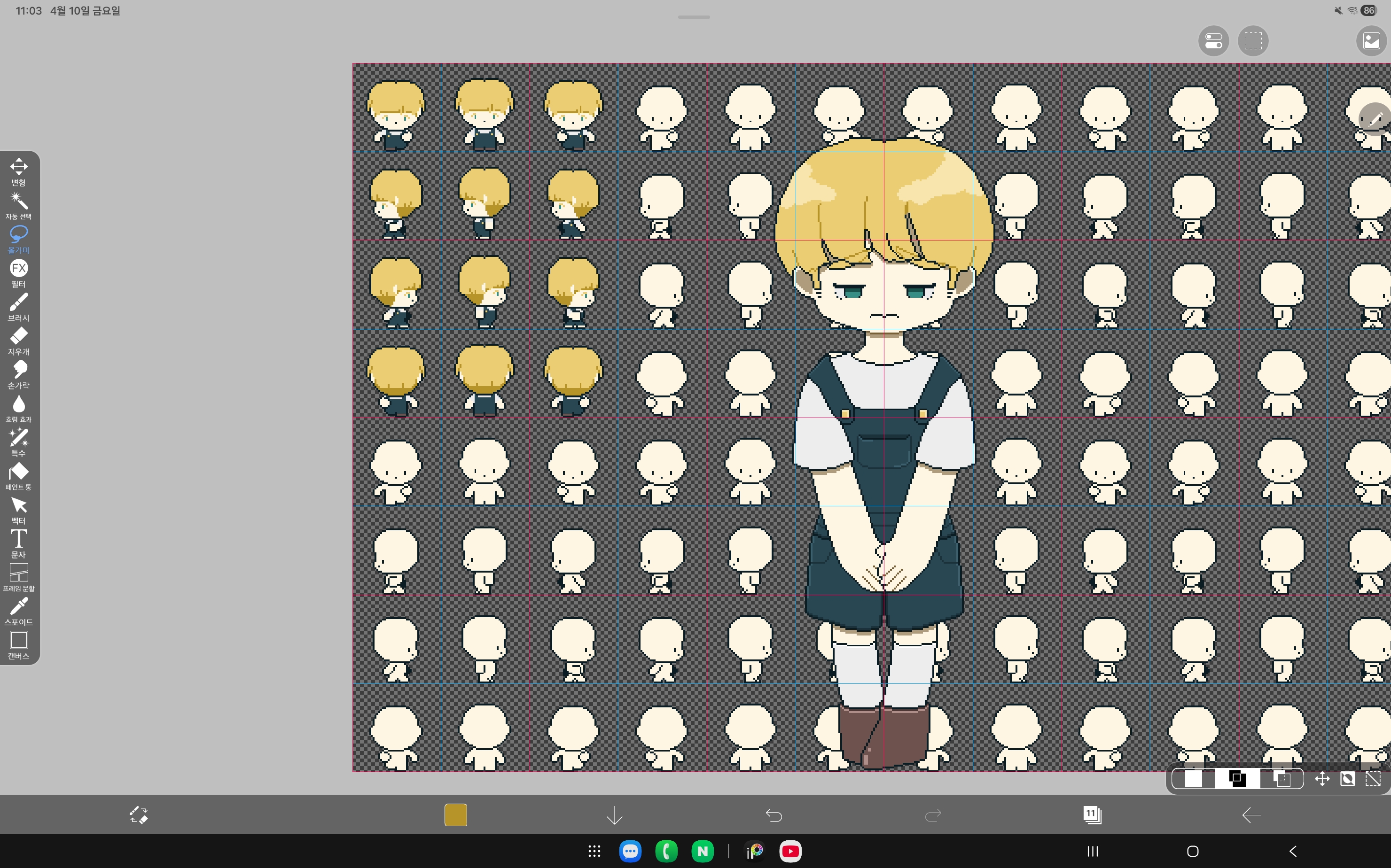Select the Eraser (지우개) tool
The width and height of the screenshot is (1391, 868).
[18, 341]
